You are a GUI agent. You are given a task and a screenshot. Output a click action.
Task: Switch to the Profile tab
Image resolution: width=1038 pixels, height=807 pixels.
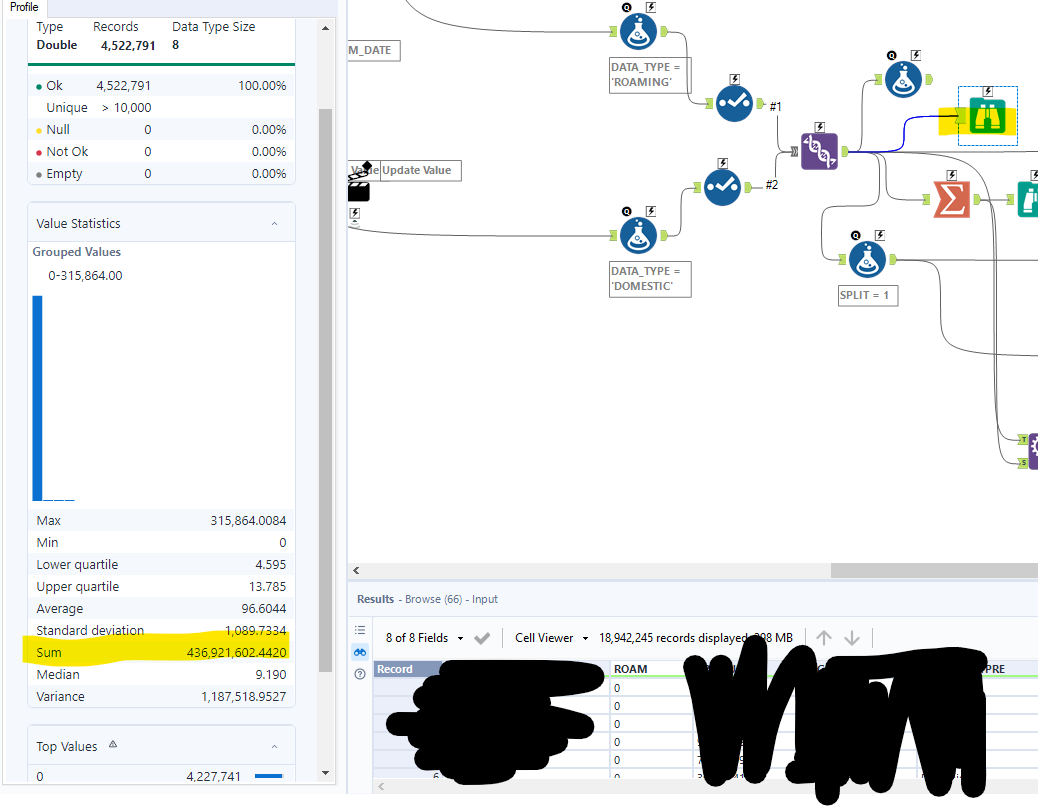[x=23, y=7]
